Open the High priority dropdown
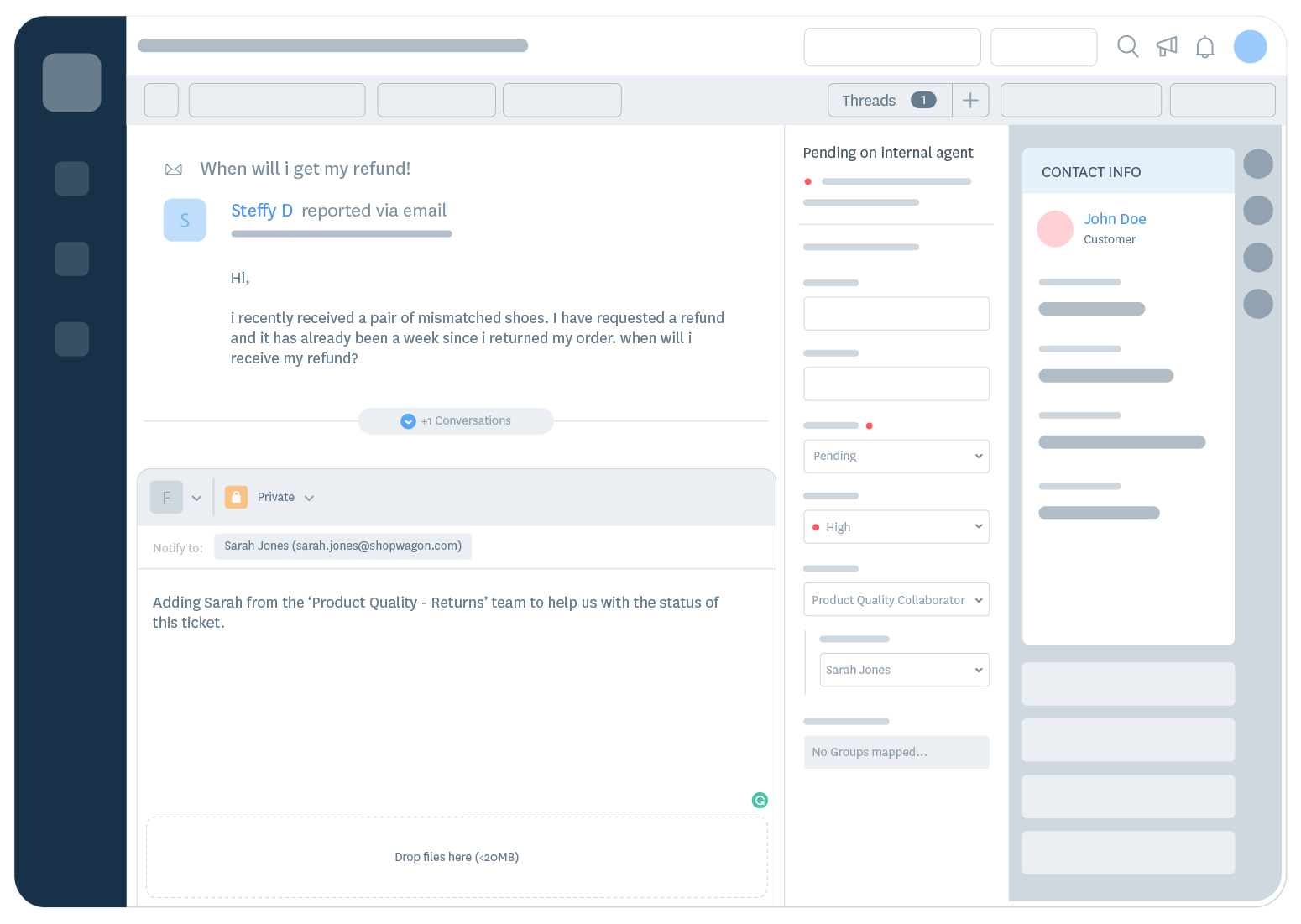The height and width of the screenshot is (924, 1301). pos(896,526)
